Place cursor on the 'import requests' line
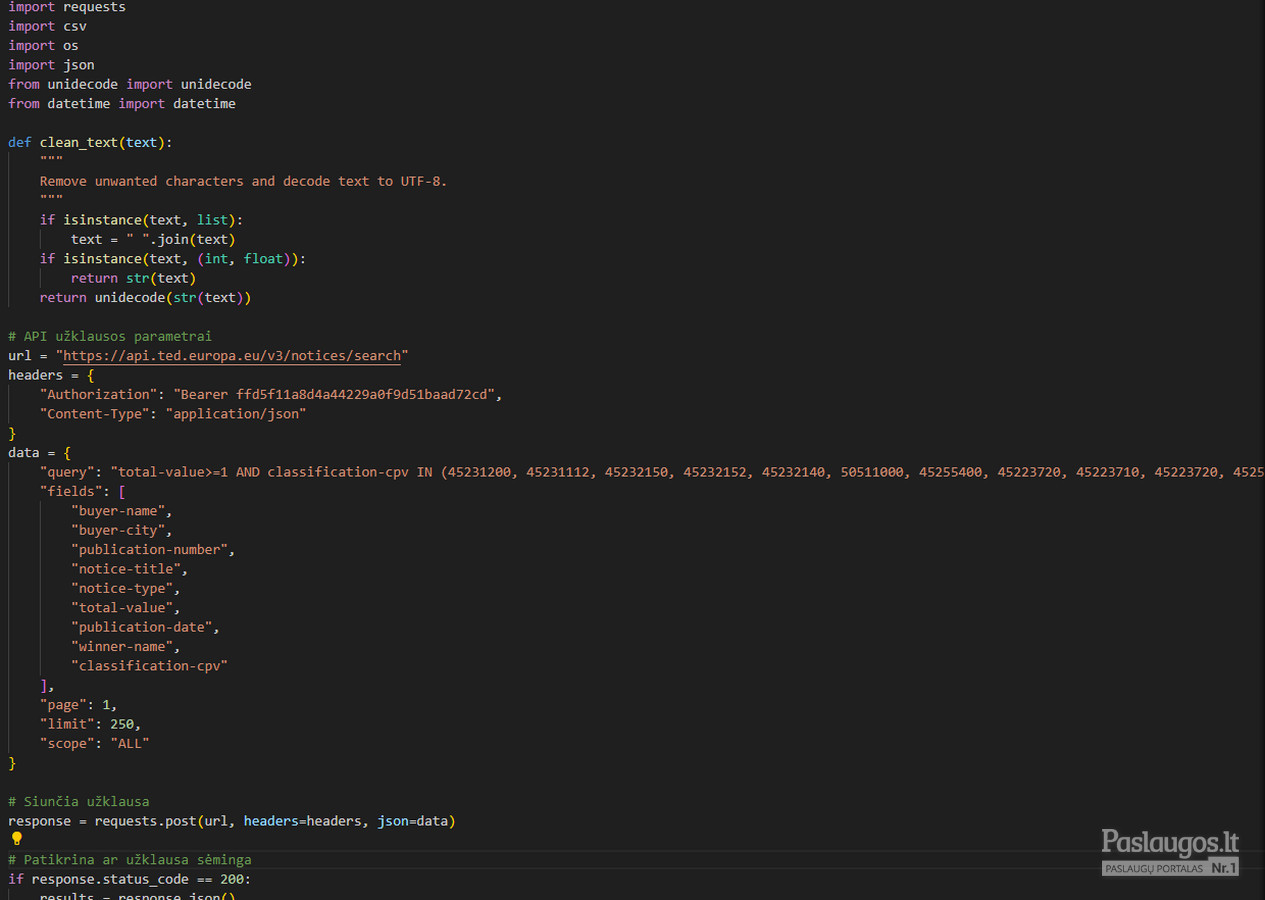 pyautogui.click(x=67, y=7)
